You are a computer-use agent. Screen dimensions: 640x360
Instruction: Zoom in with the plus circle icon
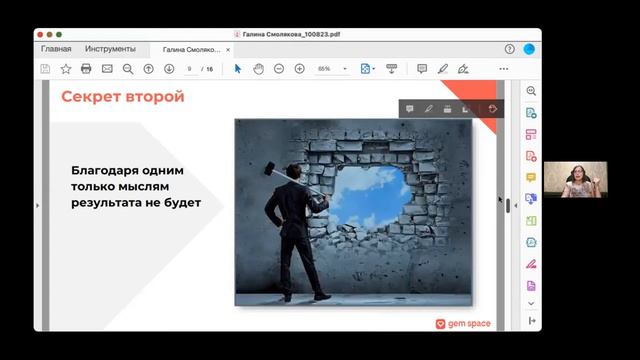coord(300,69)
